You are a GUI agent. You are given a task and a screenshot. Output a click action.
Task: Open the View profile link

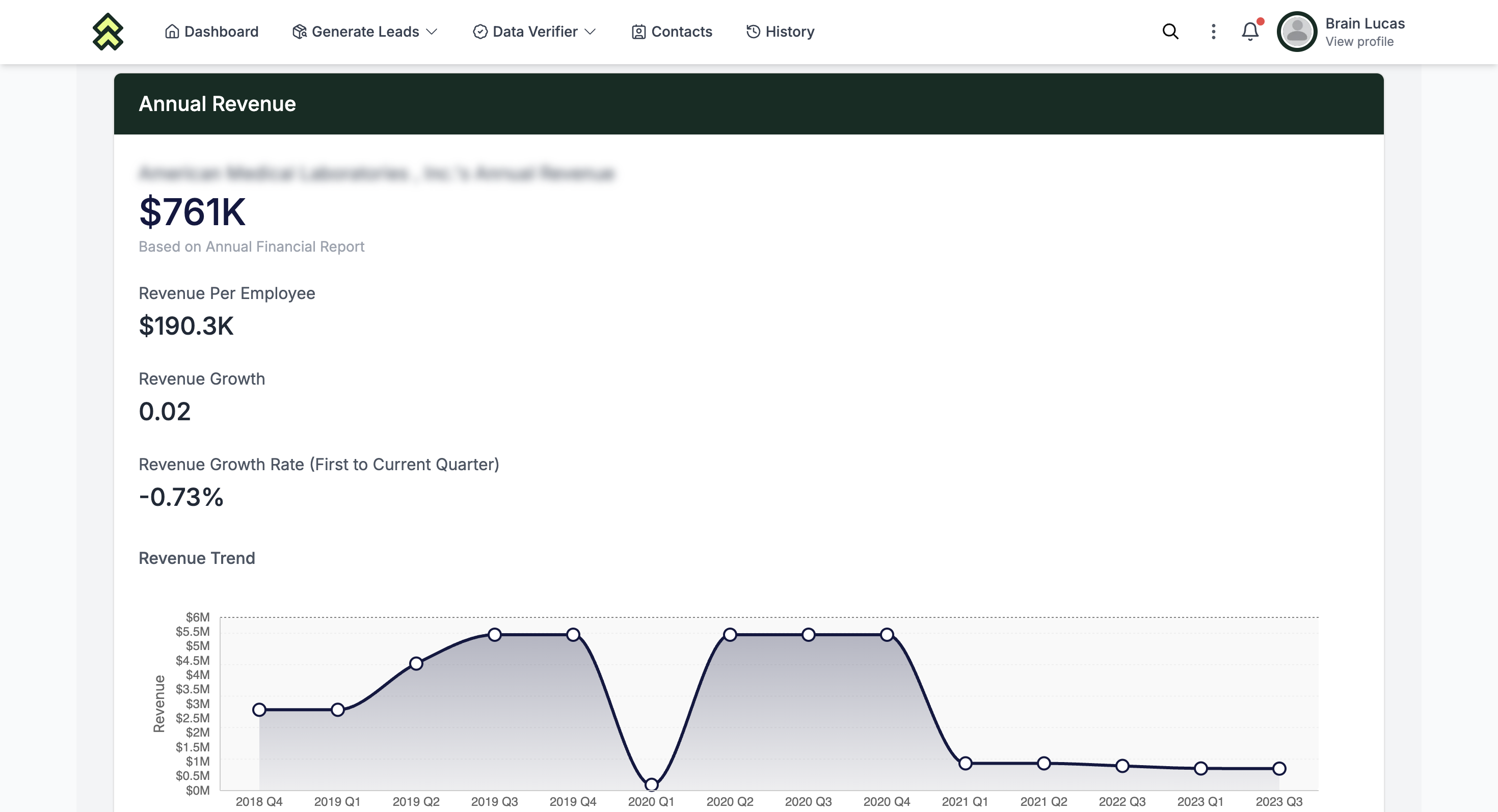[1359, 41]
